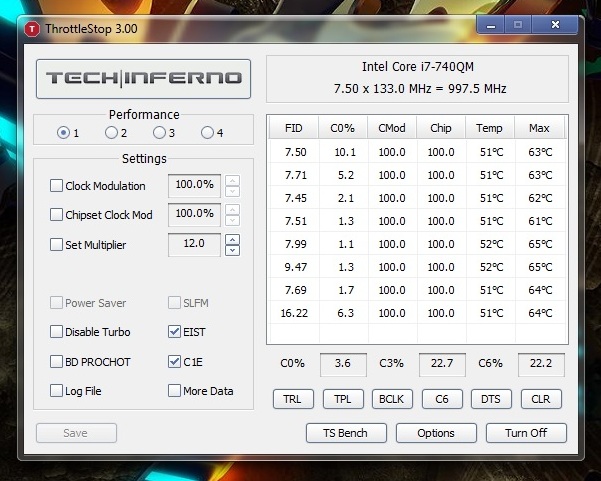Click the Chipset Clock Mod 100.0% field
This screenshot has width=601, height=481.
[x=194, y=215]
